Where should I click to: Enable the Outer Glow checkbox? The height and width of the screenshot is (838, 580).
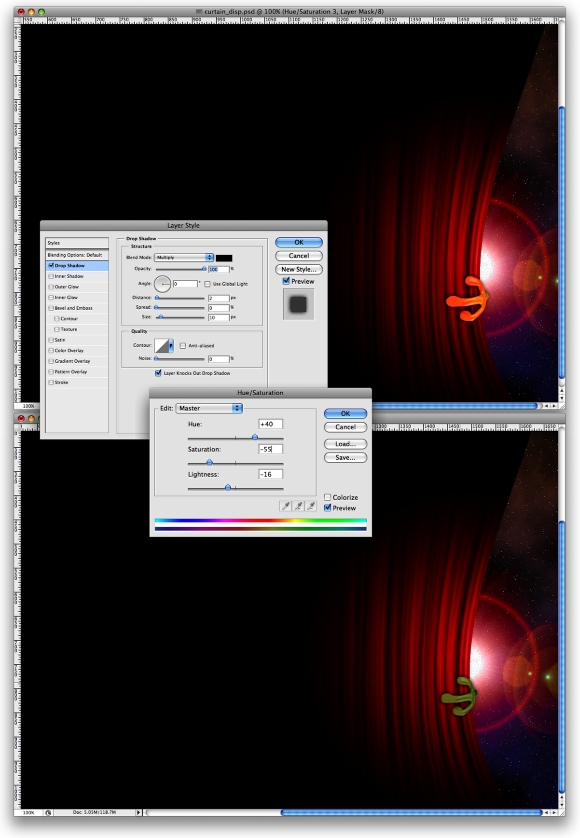[x=51, y=287]
